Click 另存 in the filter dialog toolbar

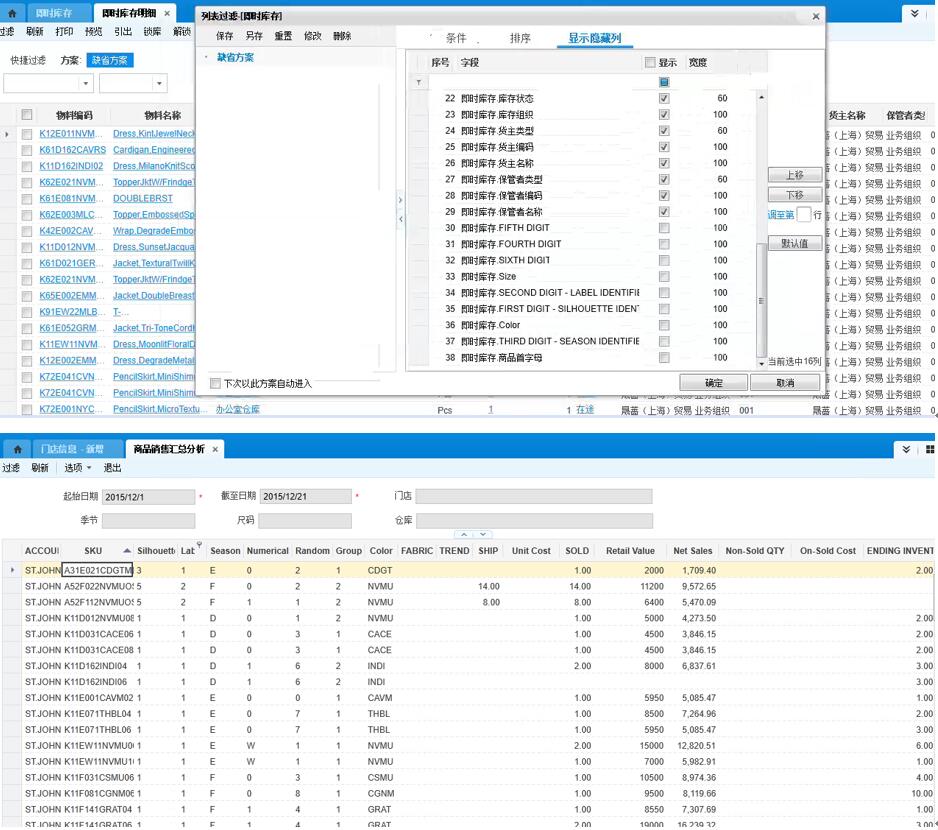[x=254, y=36]
